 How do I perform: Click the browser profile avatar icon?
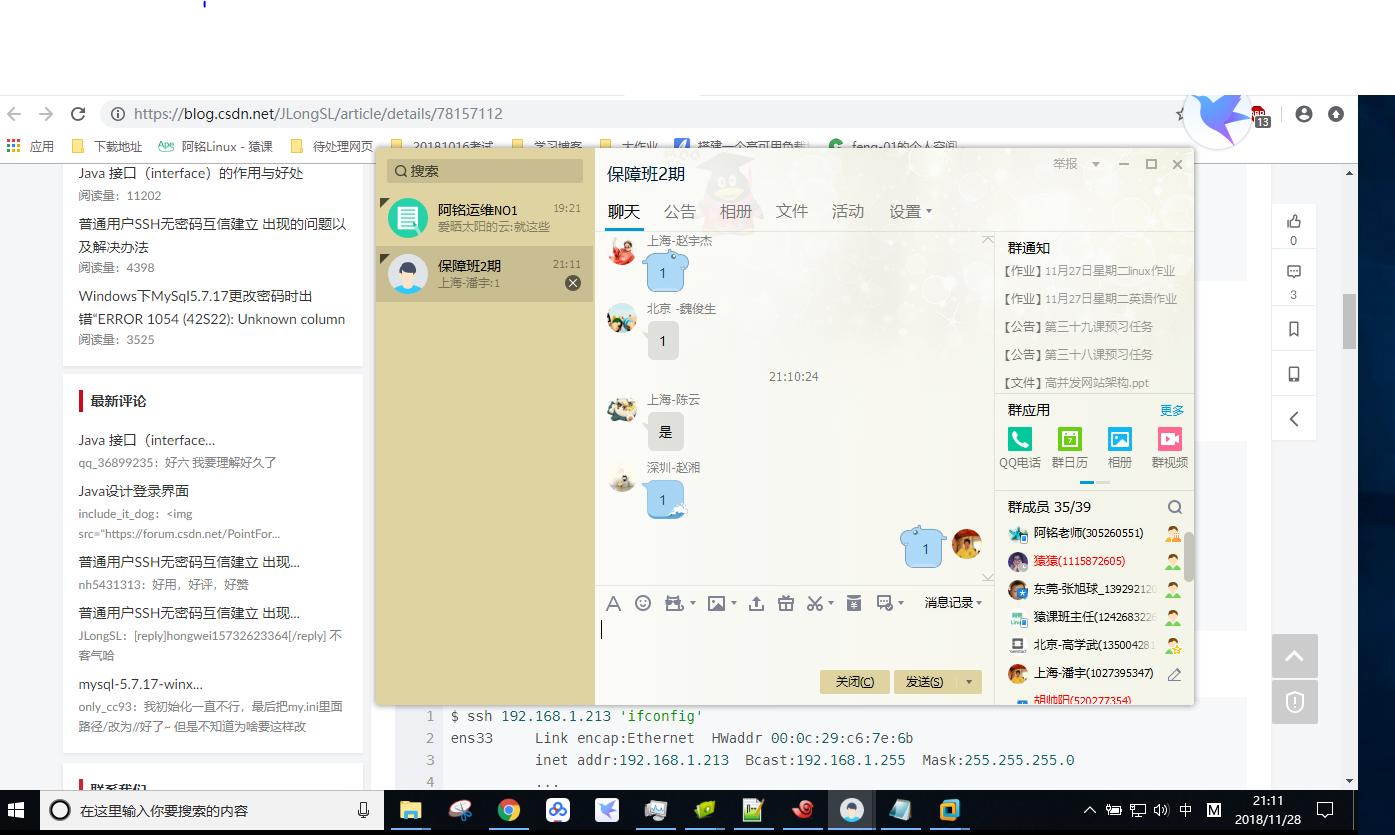1303,114
